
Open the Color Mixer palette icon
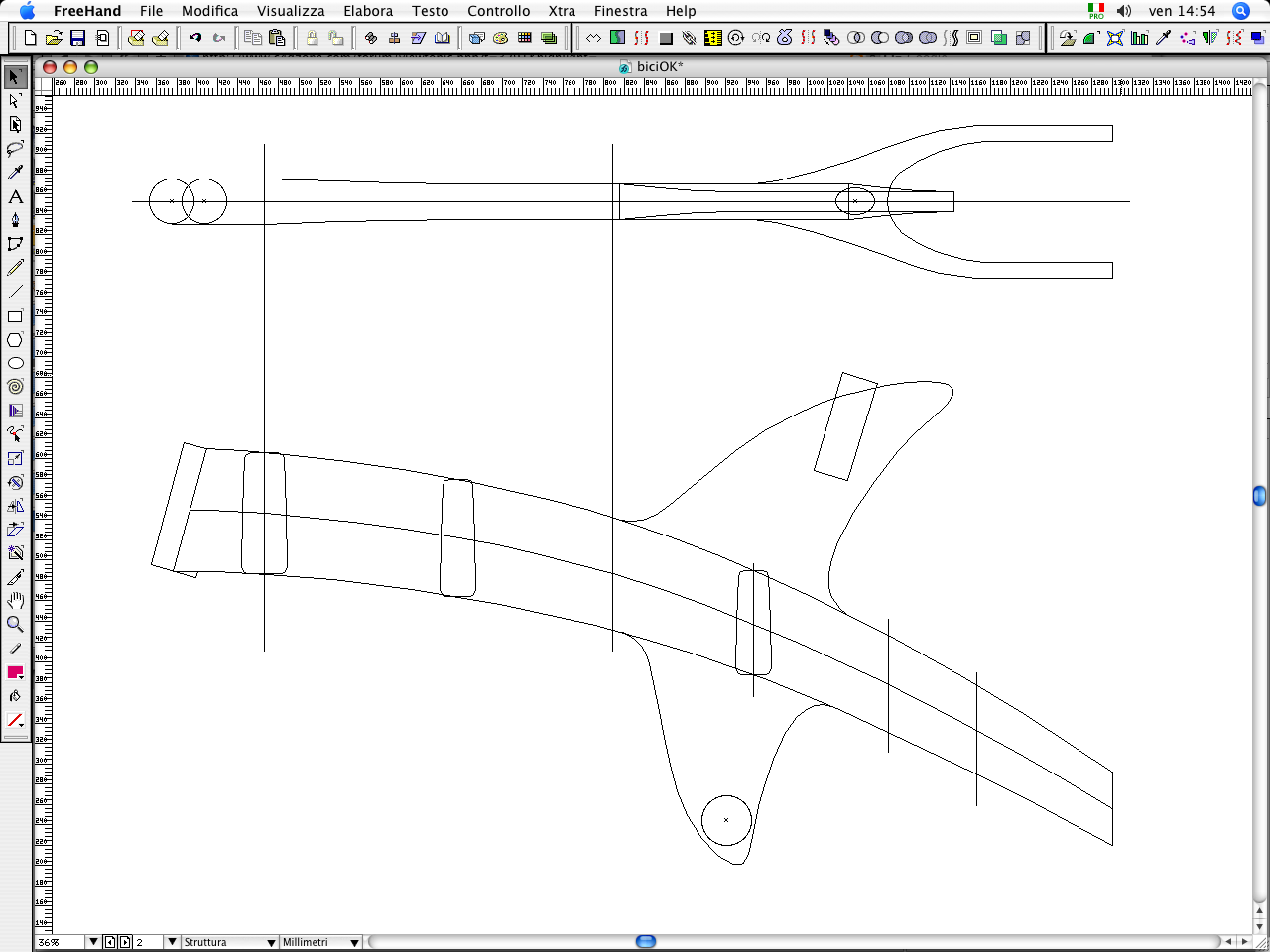tap(500, 38)
